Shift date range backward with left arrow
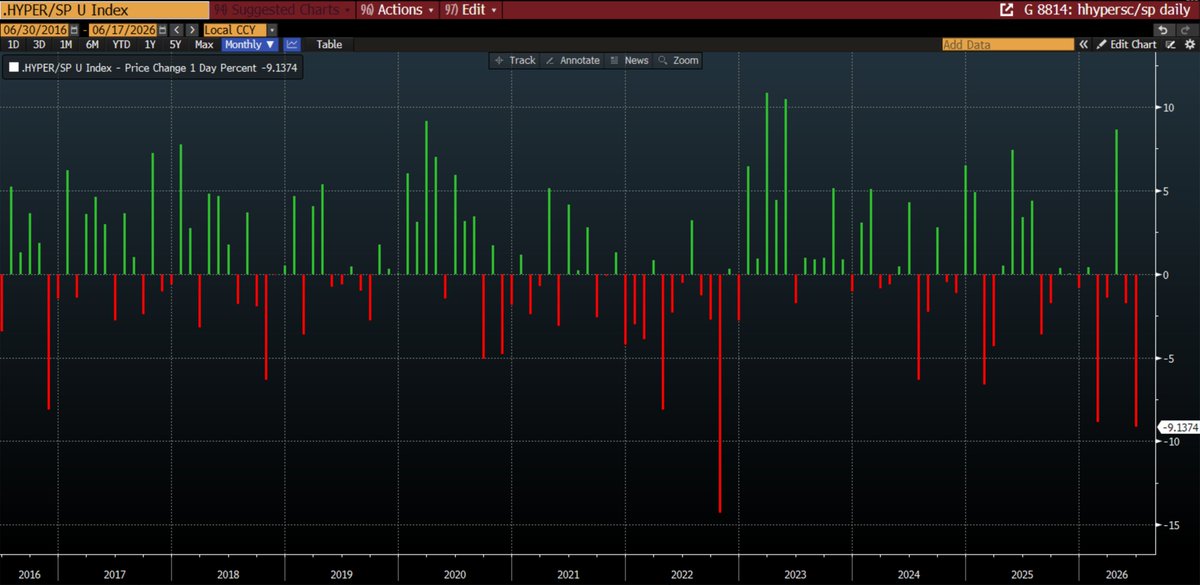The height and width of the screenshot is (585, 1200). coord(176,30)
